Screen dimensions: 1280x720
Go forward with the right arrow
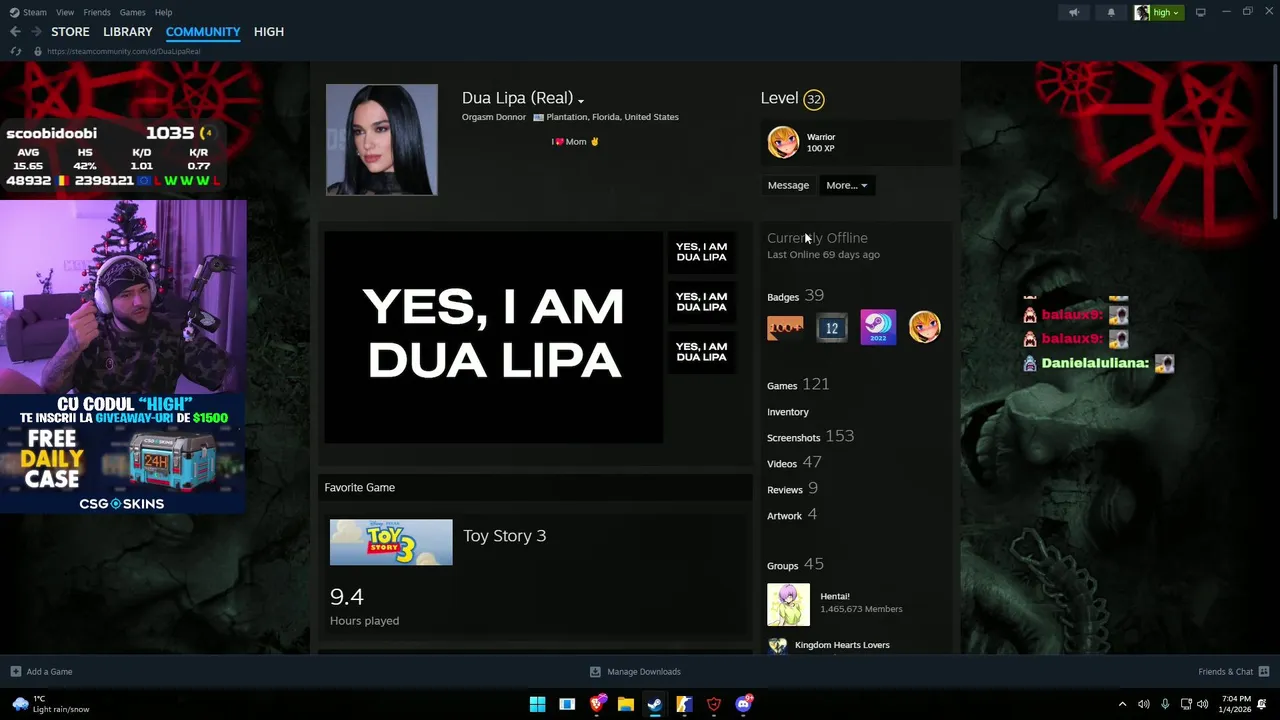click(36, 32)
